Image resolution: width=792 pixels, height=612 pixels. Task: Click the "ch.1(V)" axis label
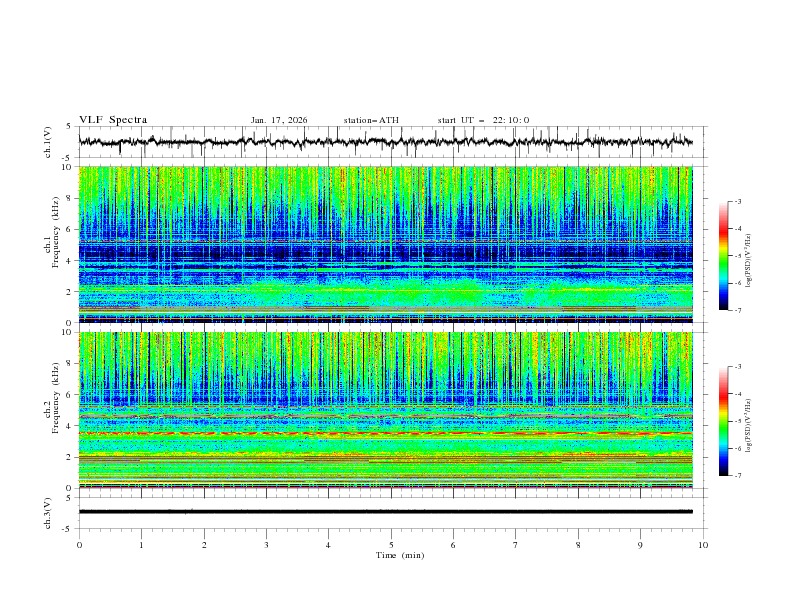[48, 142]
